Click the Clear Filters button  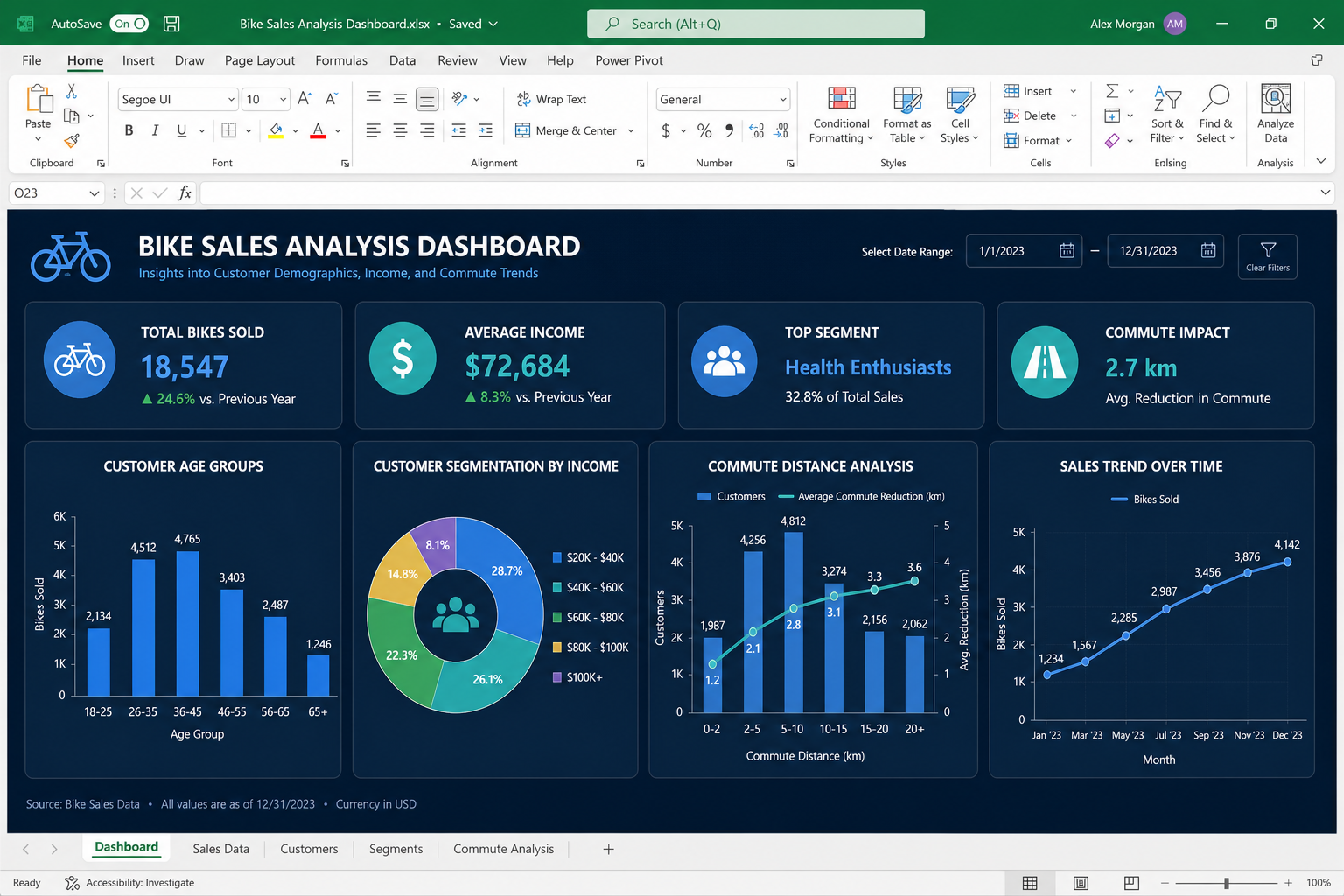[x=1268, y=256]
